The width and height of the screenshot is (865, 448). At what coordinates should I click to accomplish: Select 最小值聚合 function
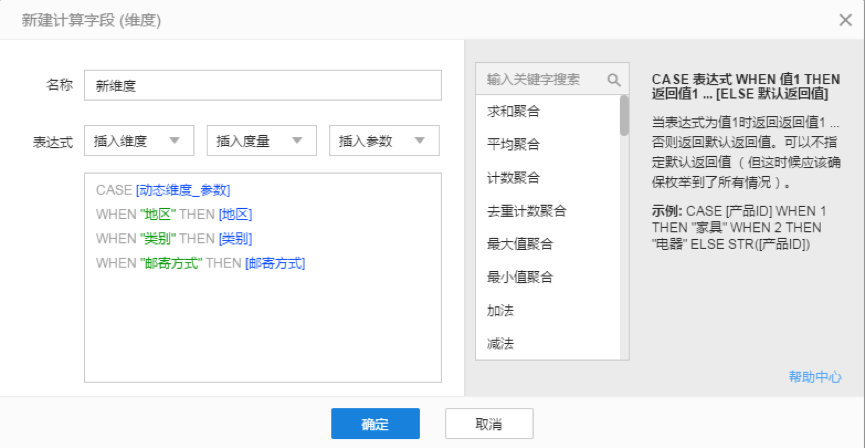519,277
